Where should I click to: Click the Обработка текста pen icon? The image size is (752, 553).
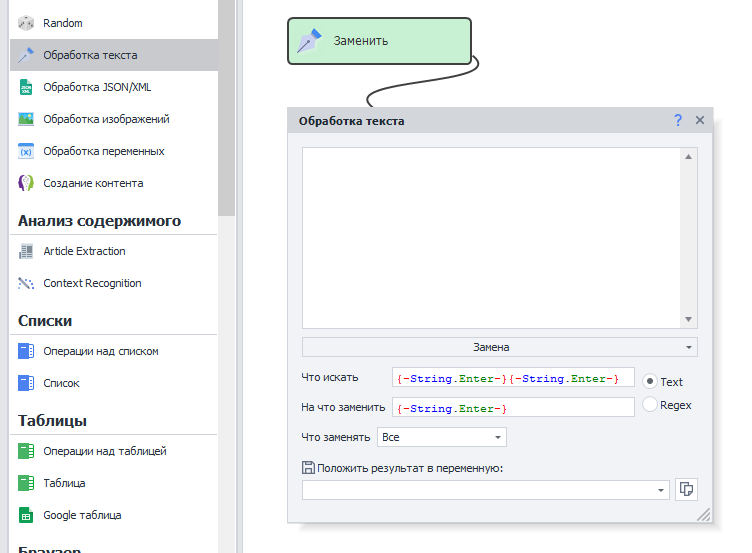coord(26,55)
